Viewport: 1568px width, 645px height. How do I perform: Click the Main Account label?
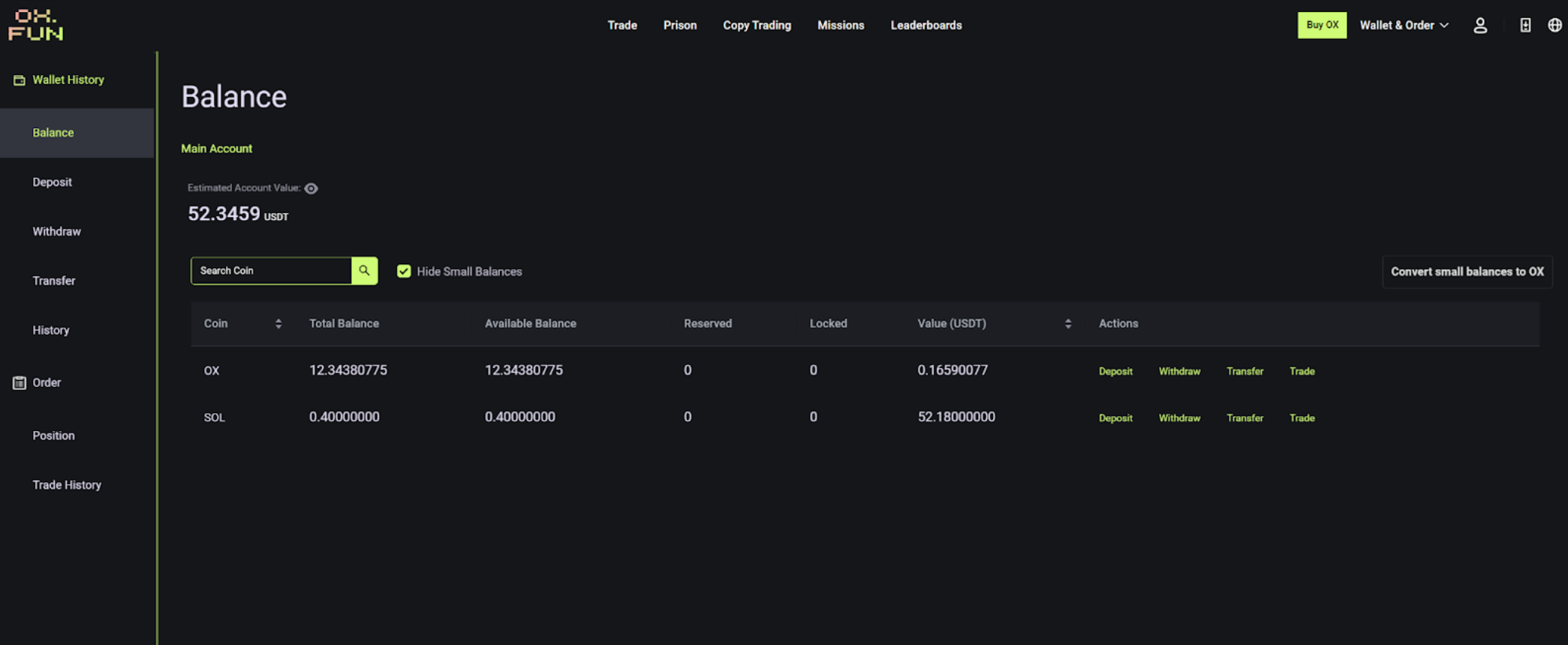(x=216, y=149)
